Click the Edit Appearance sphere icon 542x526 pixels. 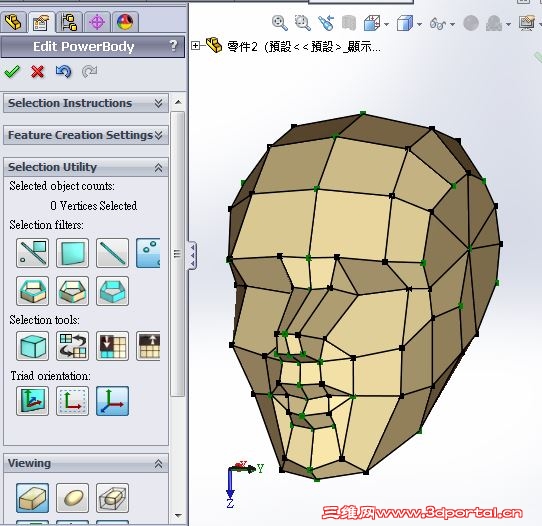pyautogui.click(x=471, y=23)
